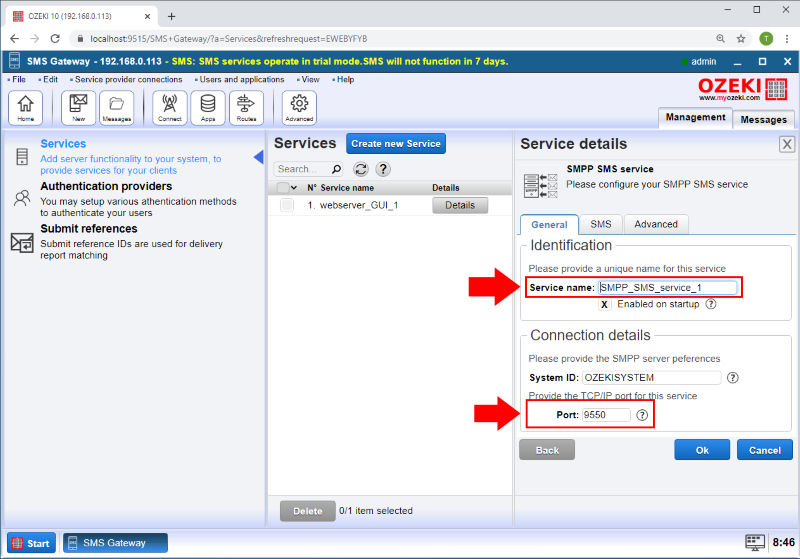Click the Services server icon in sidebar
Viewport: 800px width, 559px height.
pos(22,157)
